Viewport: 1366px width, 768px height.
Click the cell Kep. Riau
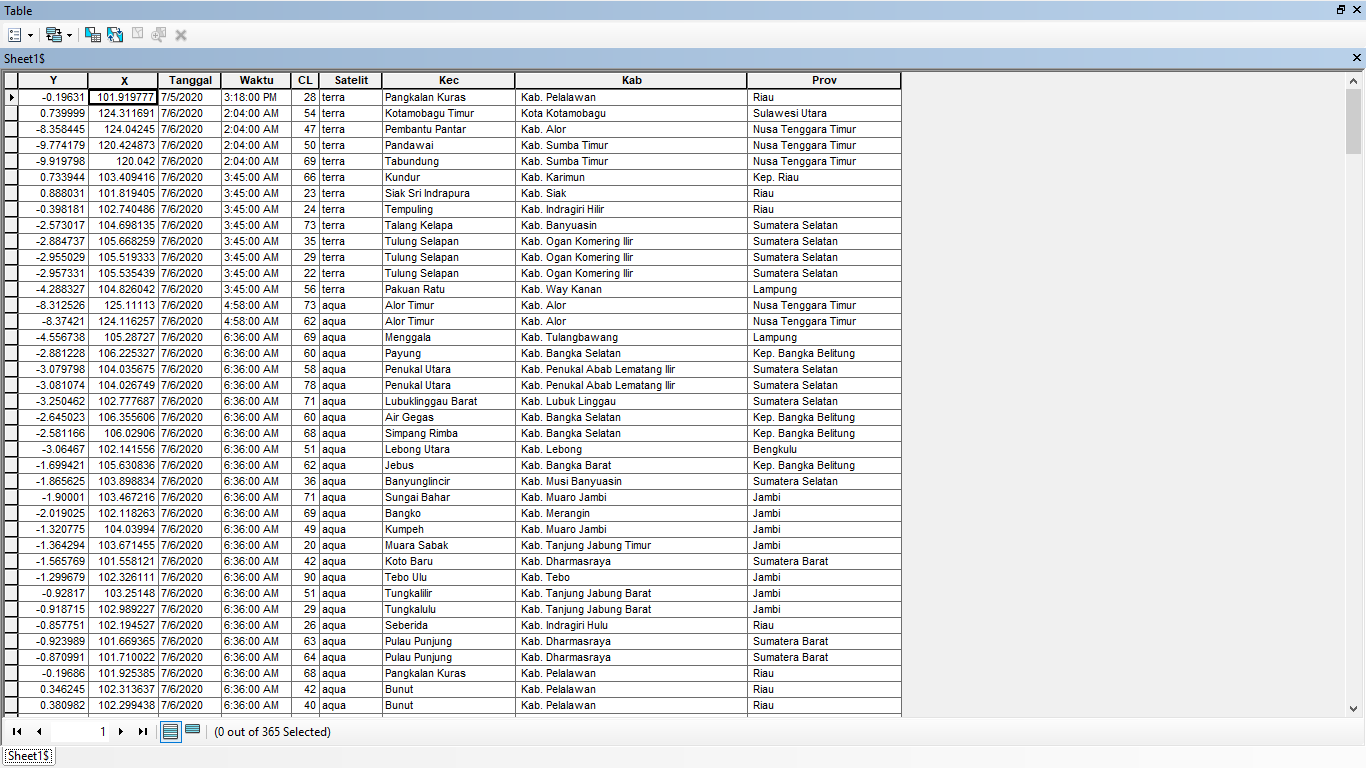click(824, 177)
